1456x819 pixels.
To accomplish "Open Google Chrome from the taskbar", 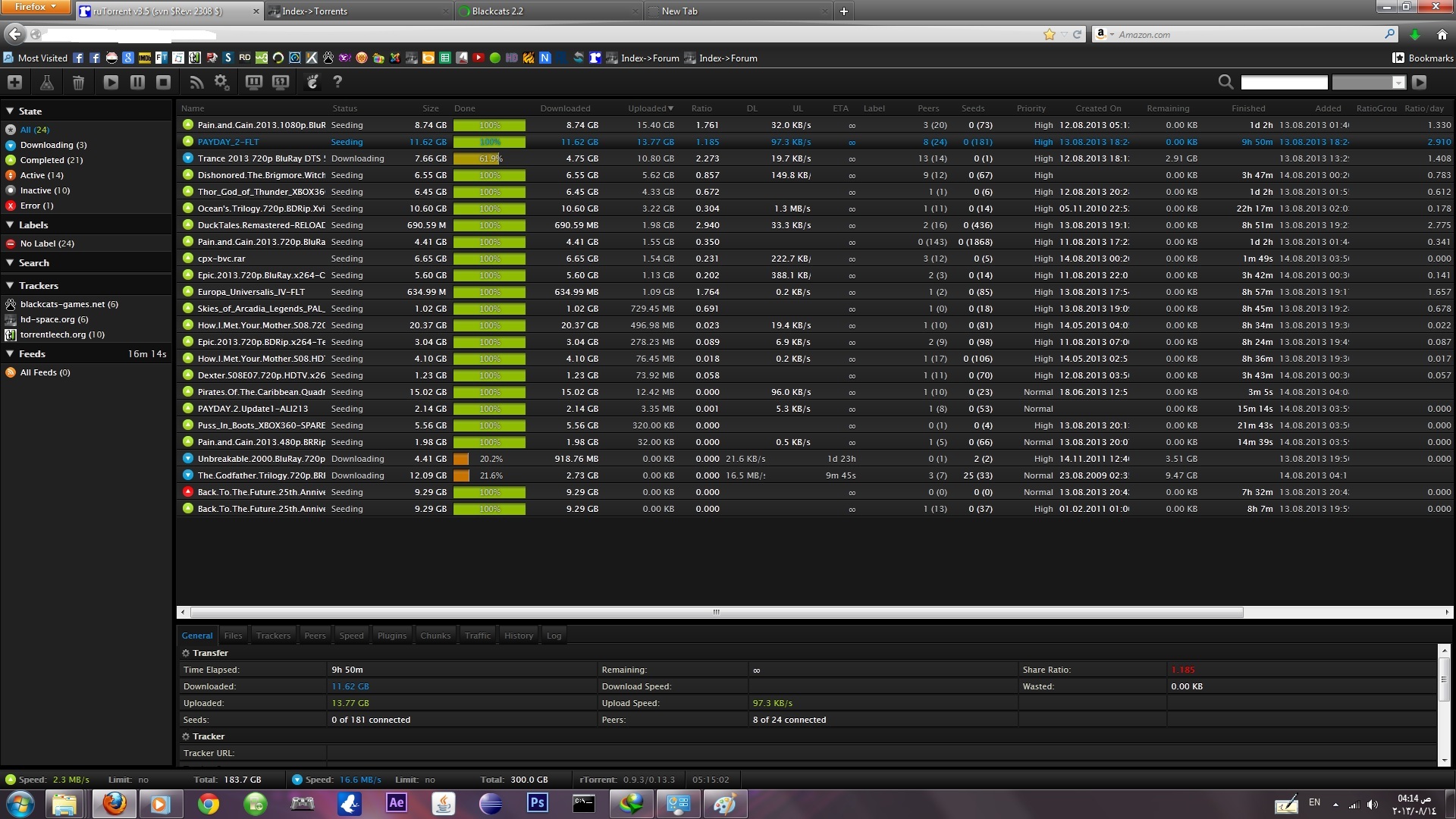I will click(209, 803).
